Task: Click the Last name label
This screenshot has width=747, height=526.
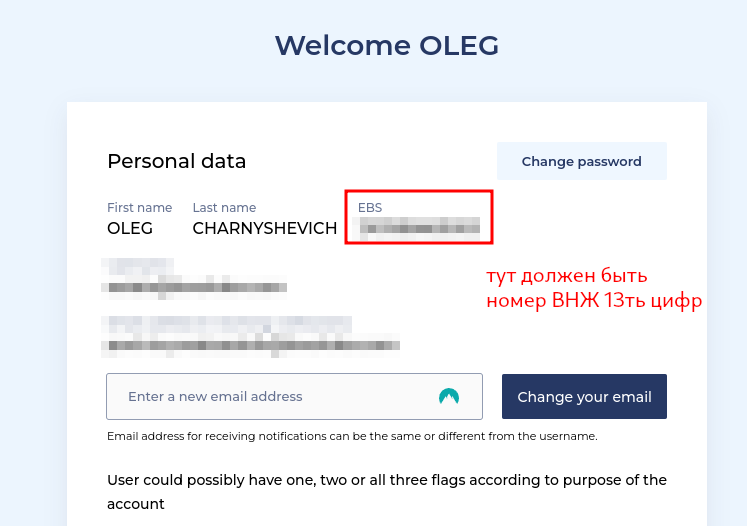Action: [x=224, y=208]
